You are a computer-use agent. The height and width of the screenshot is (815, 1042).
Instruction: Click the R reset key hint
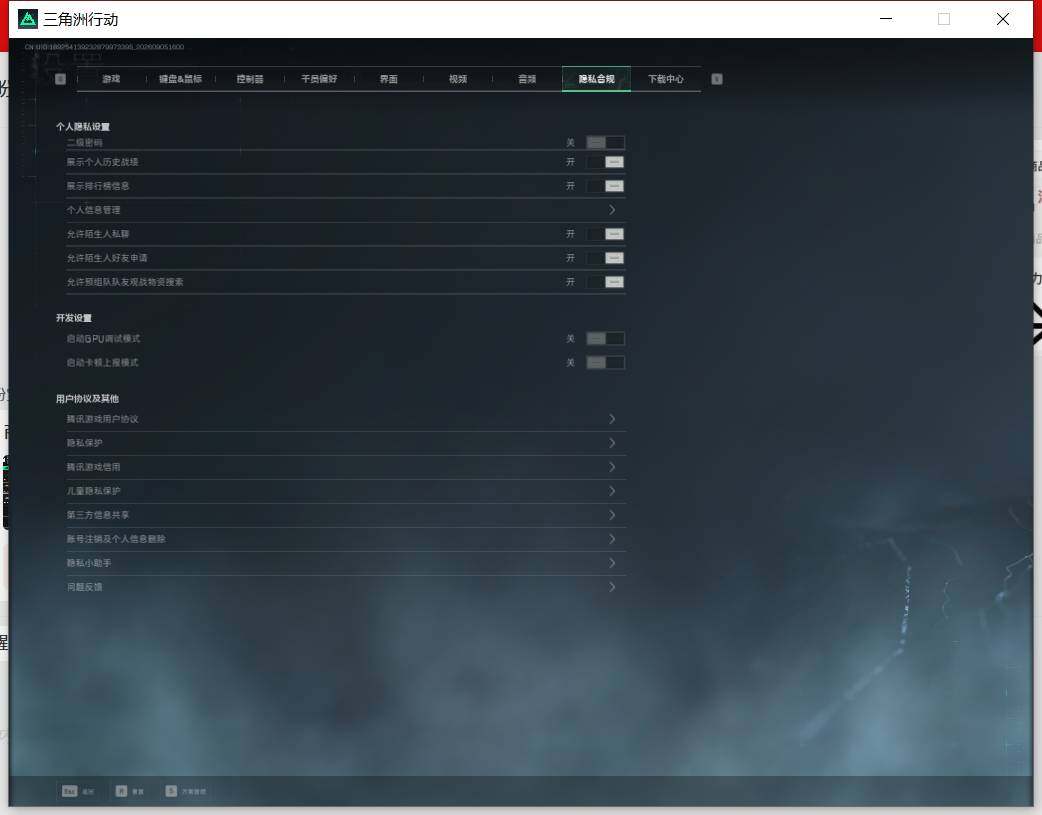[130, 791]
